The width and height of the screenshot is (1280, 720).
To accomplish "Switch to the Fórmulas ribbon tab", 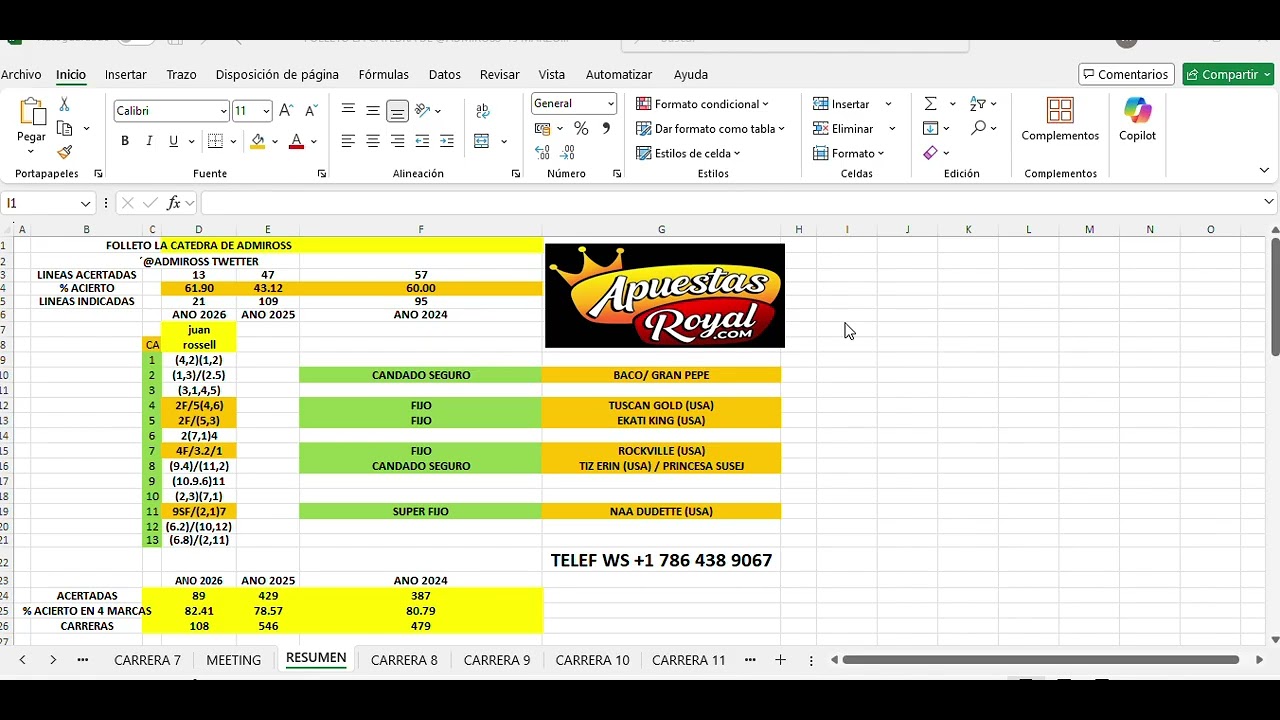I will pos(384,74).
